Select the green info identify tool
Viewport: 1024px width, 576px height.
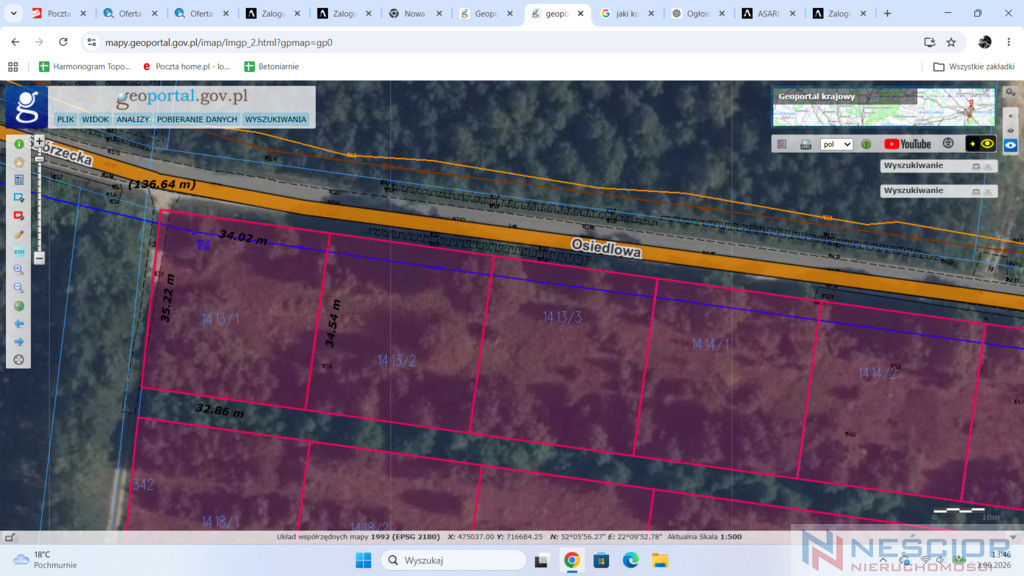[x=19, y=144]
